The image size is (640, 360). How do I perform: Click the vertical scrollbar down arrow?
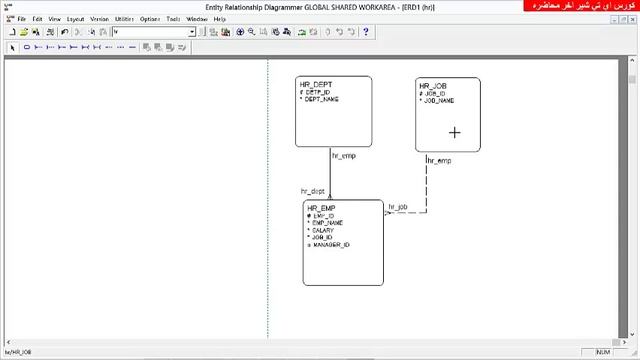[x=632, y=334]
